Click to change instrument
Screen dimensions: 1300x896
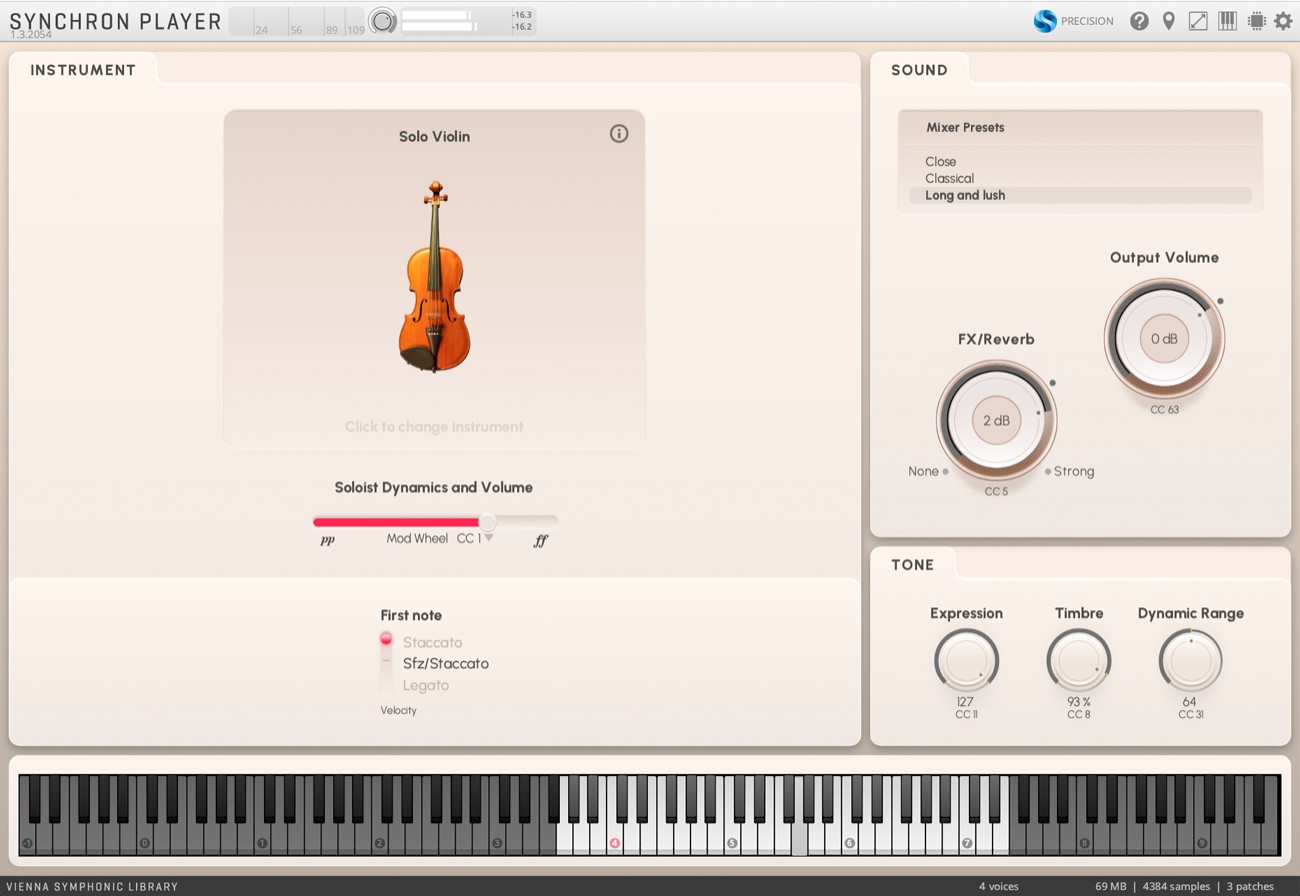[x=434, y=426]
